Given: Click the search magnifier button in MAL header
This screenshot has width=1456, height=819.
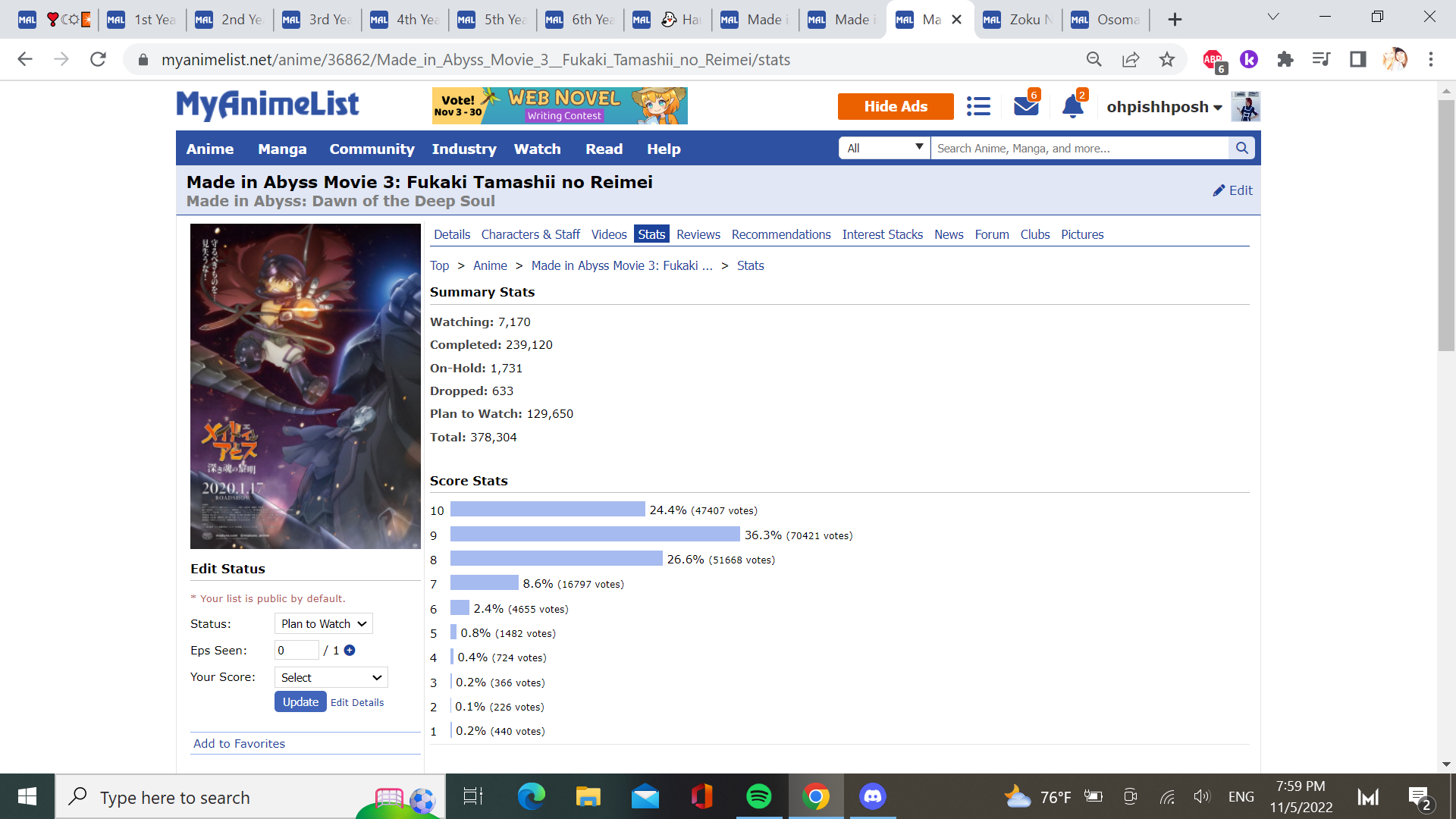Looking at the screenshot, I should coord(1241,148).
